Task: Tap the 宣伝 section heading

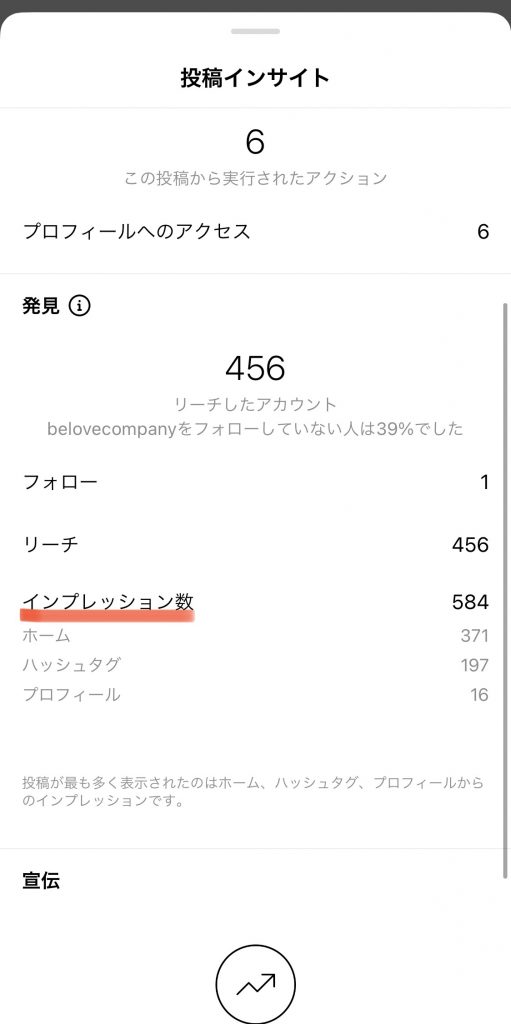Action: [41, 880]
